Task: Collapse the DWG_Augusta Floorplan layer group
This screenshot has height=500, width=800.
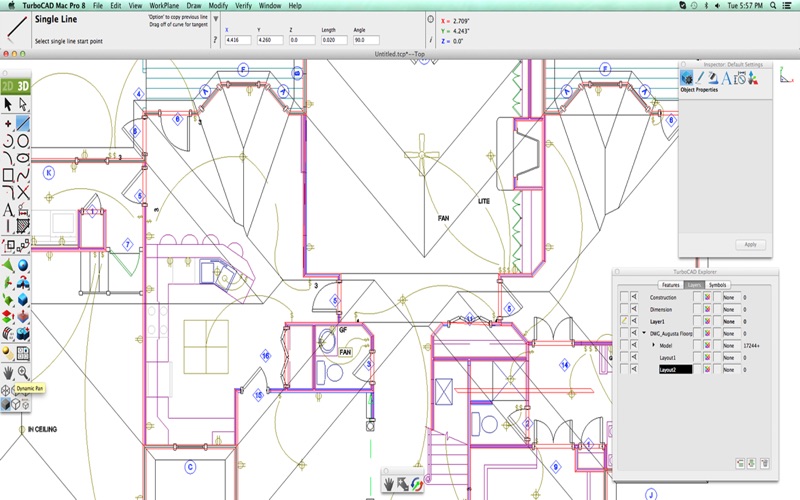Action: click(645, 333)
